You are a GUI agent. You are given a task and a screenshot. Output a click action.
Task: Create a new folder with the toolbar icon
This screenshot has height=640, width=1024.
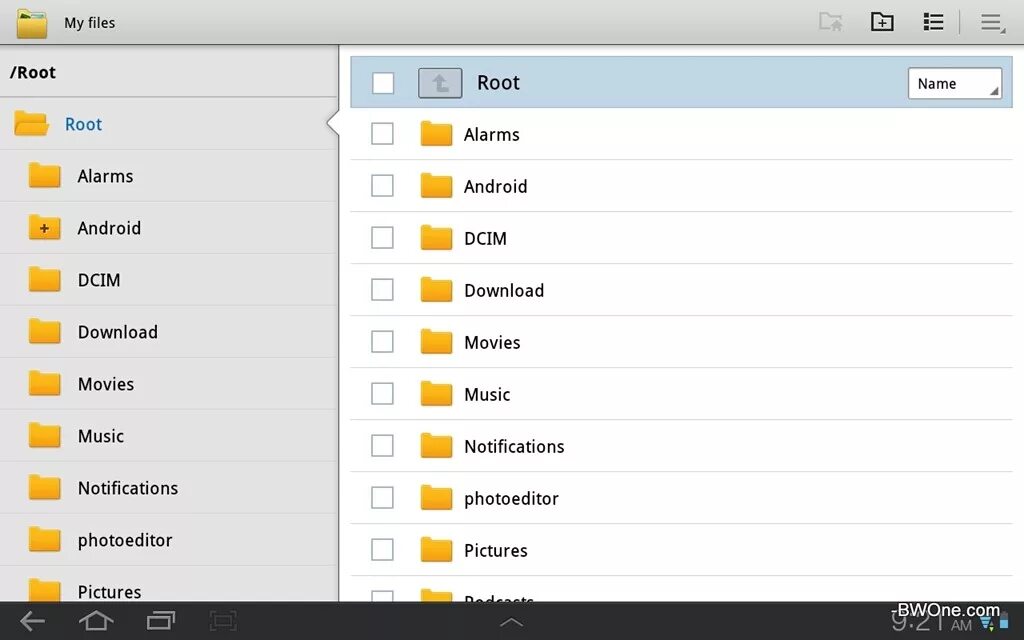[x=882, y=22]
